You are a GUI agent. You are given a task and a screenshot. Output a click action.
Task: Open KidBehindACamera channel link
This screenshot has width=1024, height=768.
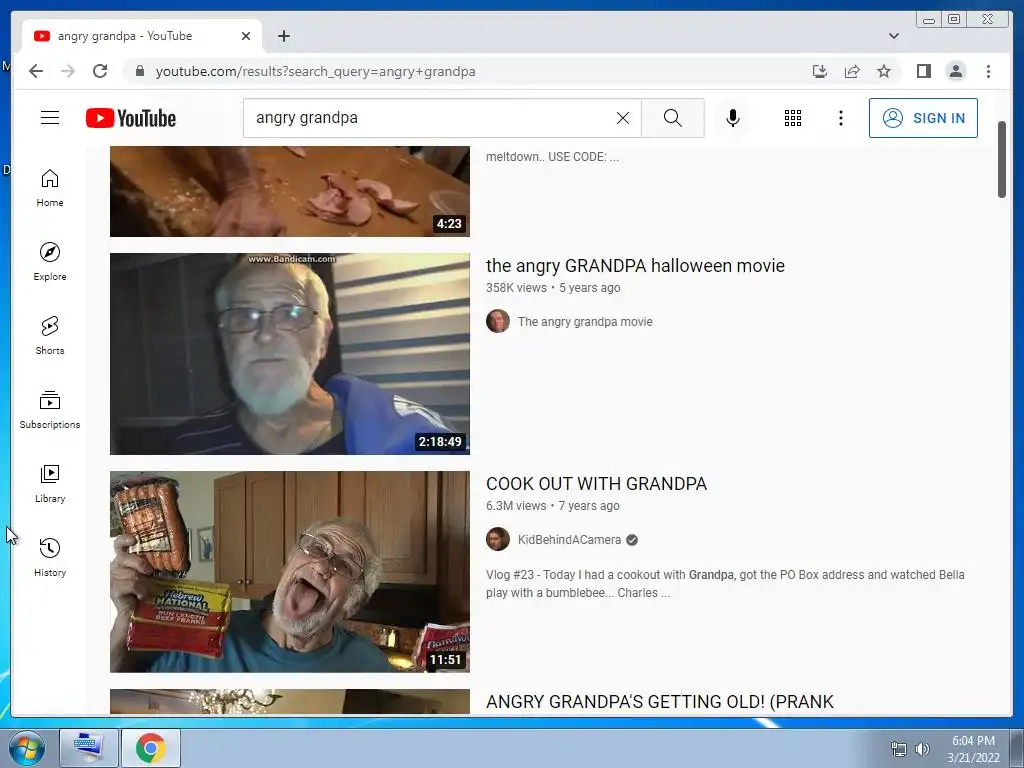point(569,539)
